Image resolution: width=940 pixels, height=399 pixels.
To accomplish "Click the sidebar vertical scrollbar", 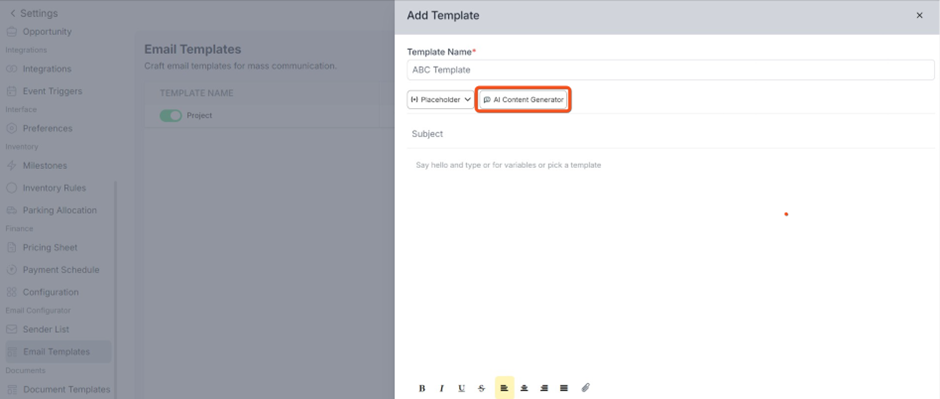I will [x=115, y=288].
